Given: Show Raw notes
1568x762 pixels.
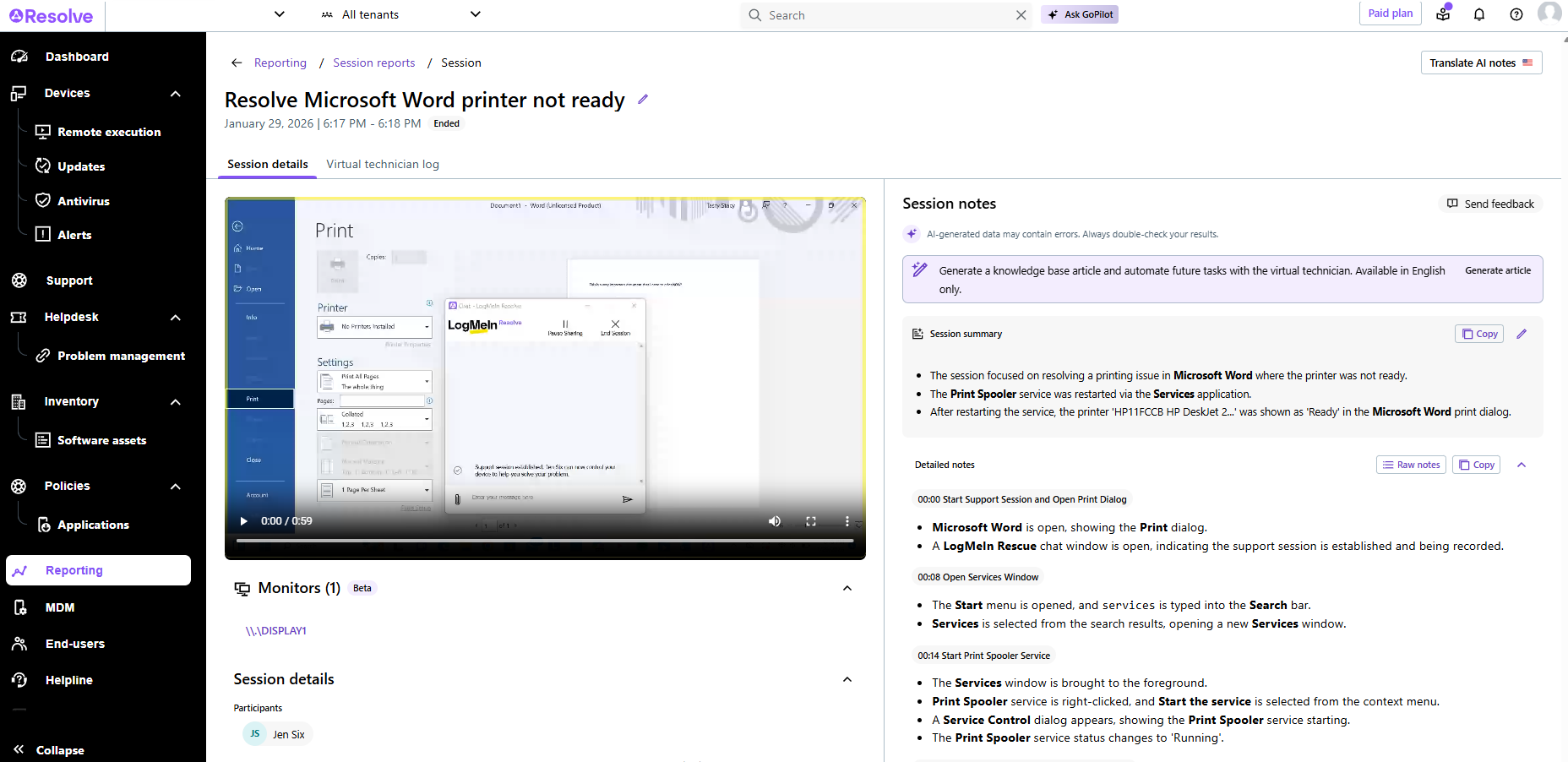Looking at the screenshot, I should [x=1411, y=465].
